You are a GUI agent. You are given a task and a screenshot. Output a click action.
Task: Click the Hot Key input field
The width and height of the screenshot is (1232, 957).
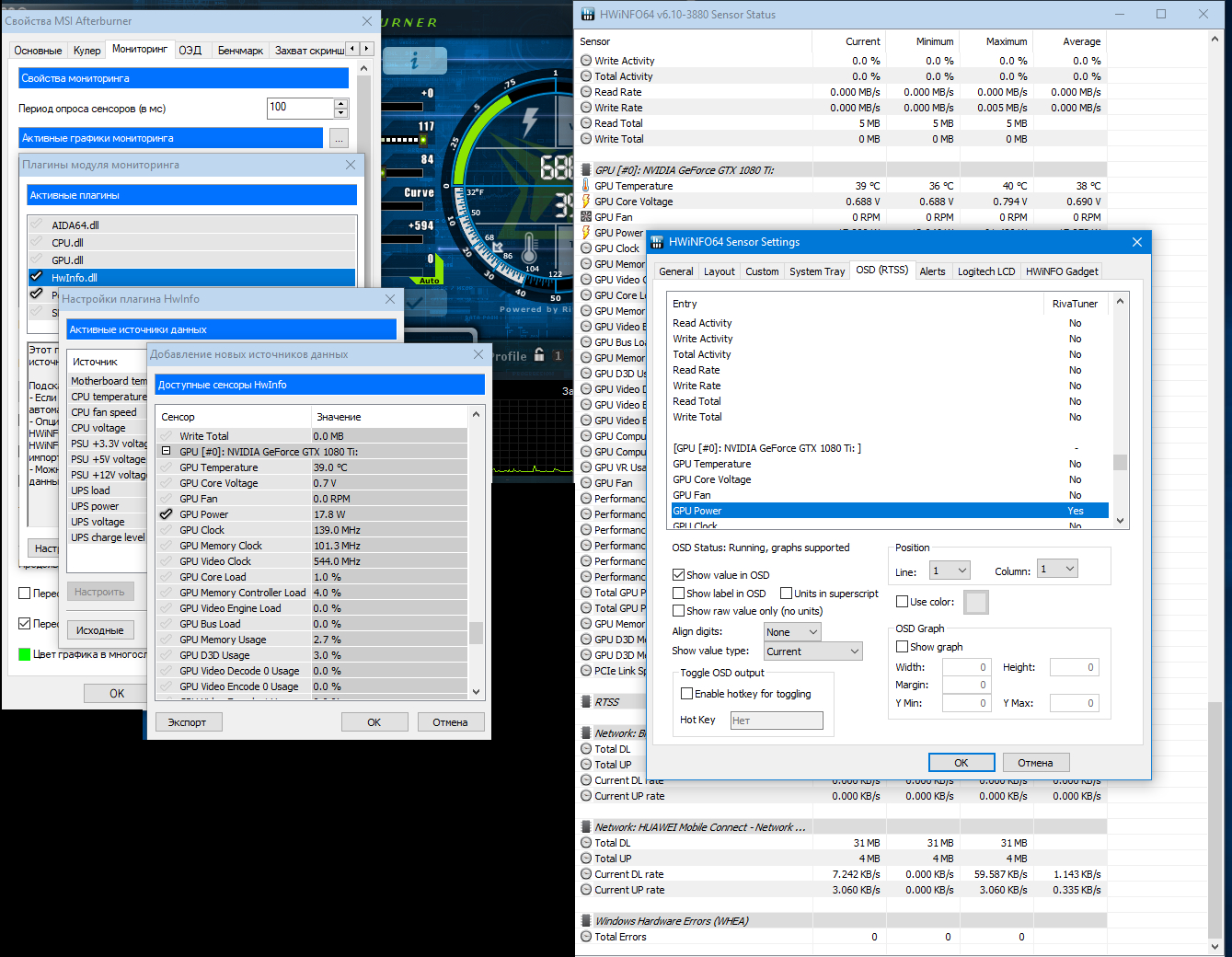click(777, 721)
